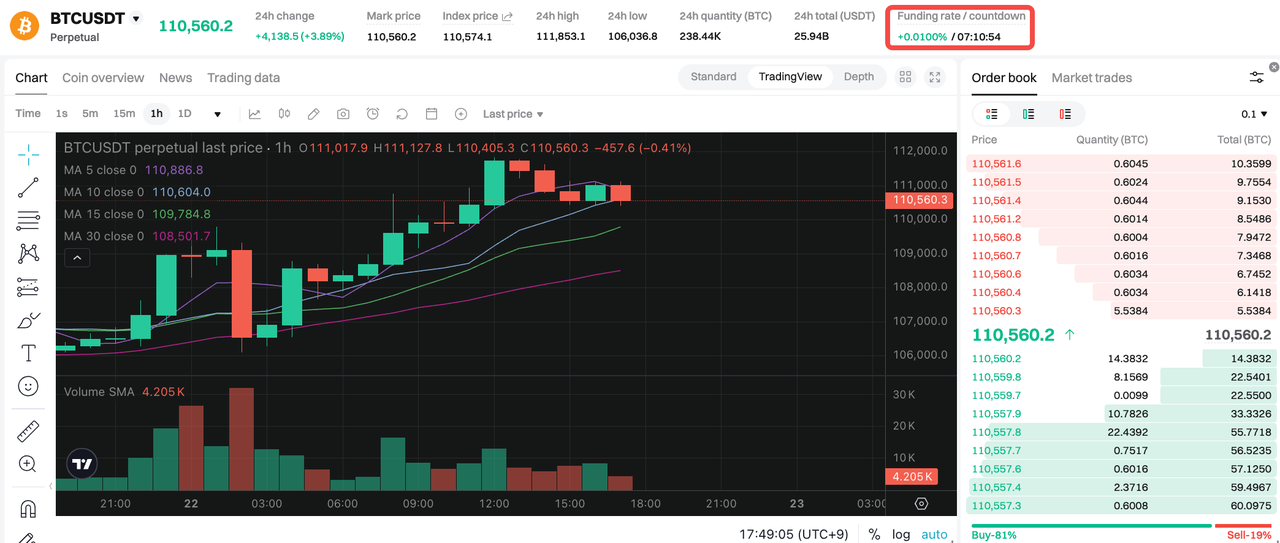Select the 1s time interval
Image resolution: width=1280 pixels, height=543 pixels.
pos(62,114)
